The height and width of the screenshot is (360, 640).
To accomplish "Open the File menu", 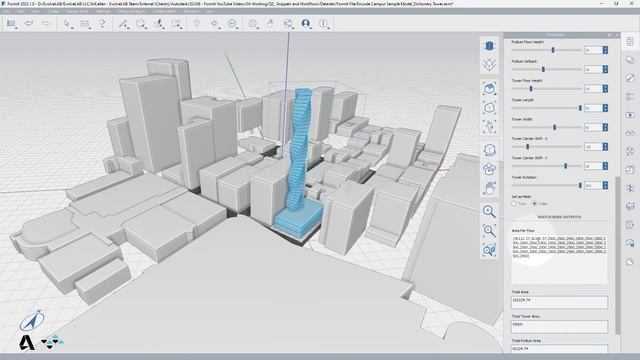I will click(x=7, y=11).
